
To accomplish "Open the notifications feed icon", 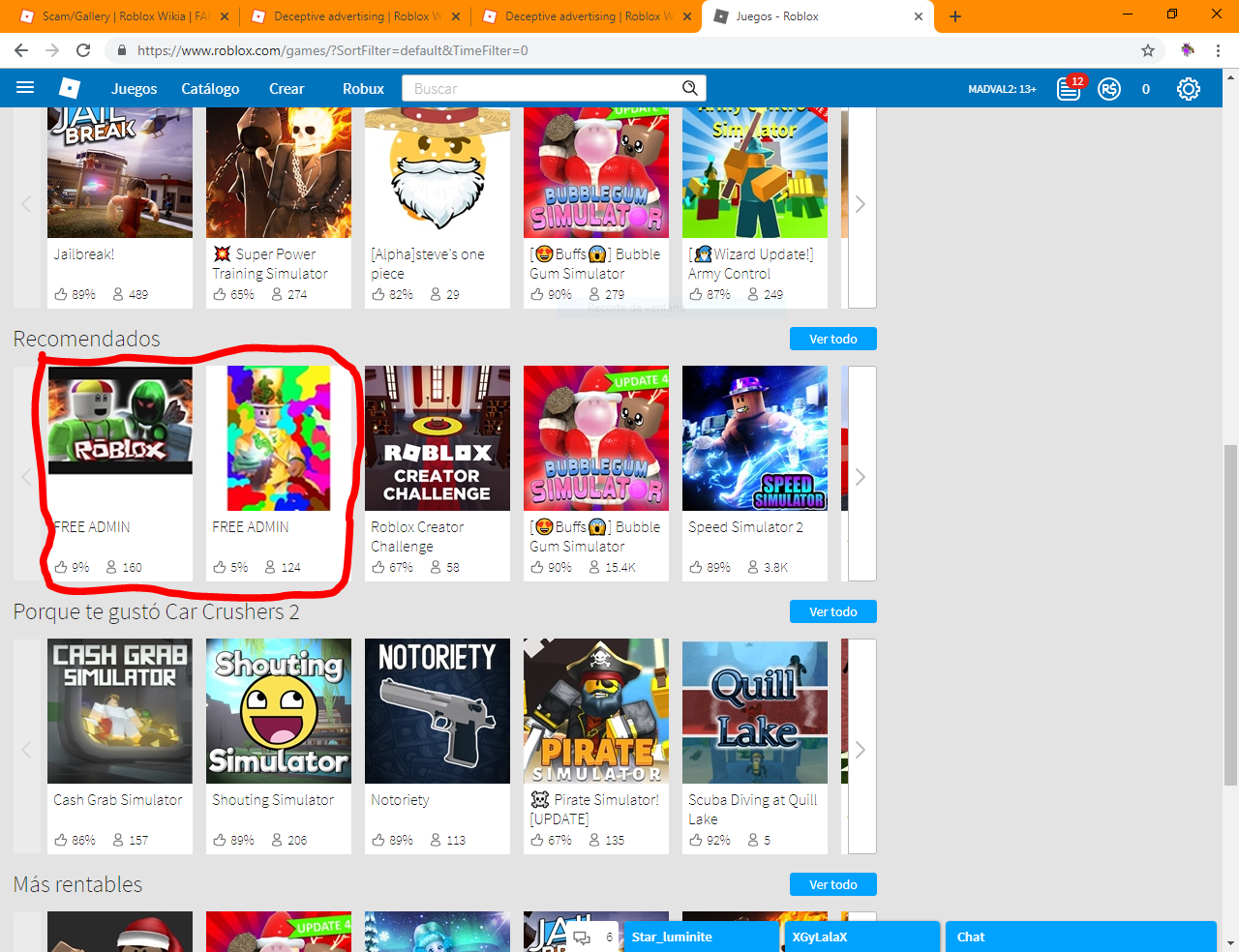I will [x=1069, y=89].
